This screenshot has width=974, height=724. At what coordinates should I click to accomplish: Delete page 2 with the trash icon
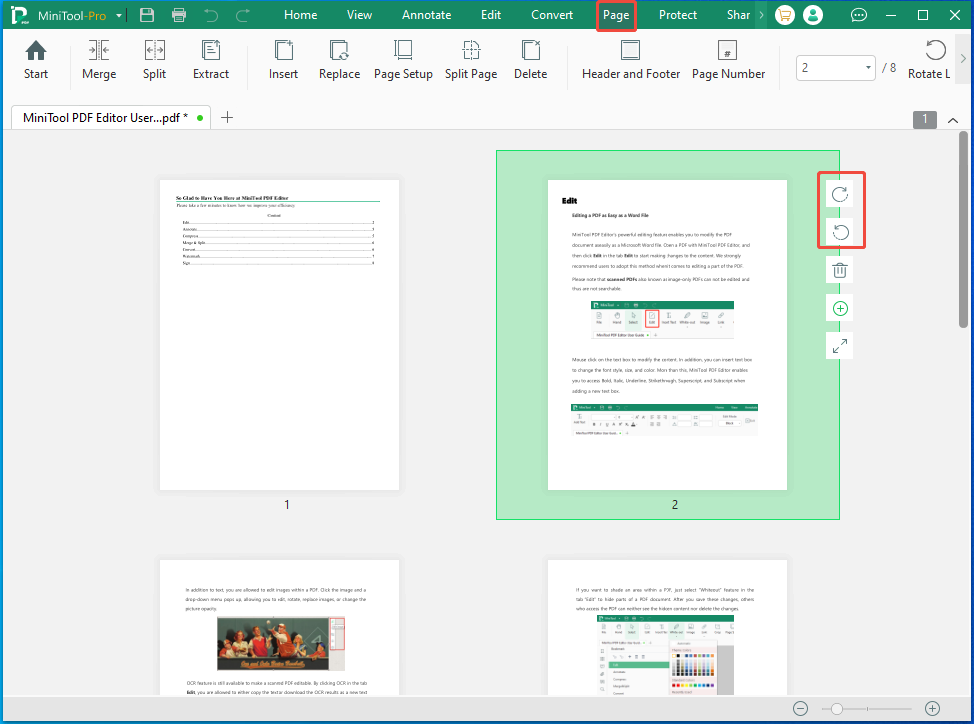pos(840,270)
